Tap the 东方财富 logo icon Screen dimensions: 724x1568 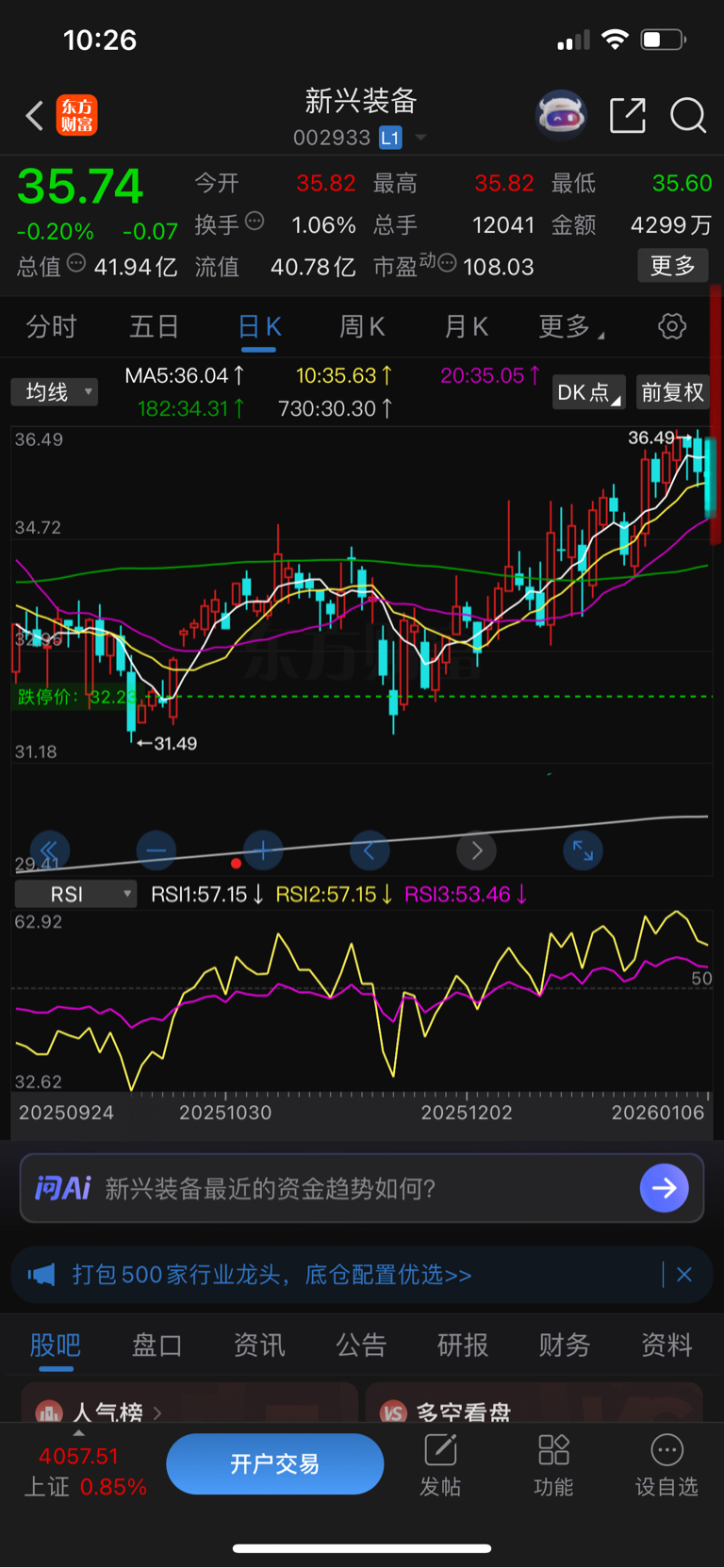pos(76,116)
